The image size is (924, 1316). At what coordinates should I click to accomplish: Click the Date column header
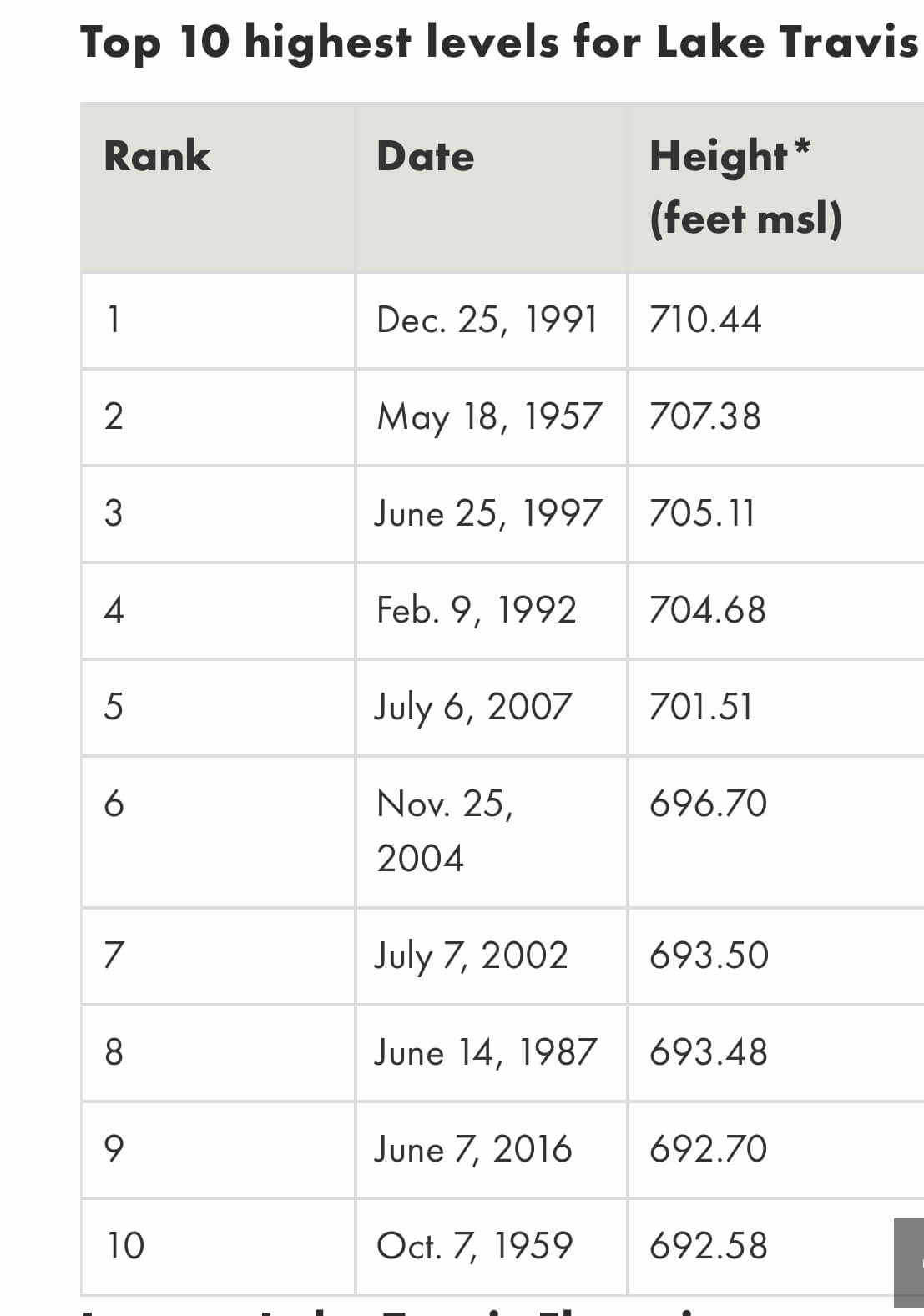click(x=426, y=156)
